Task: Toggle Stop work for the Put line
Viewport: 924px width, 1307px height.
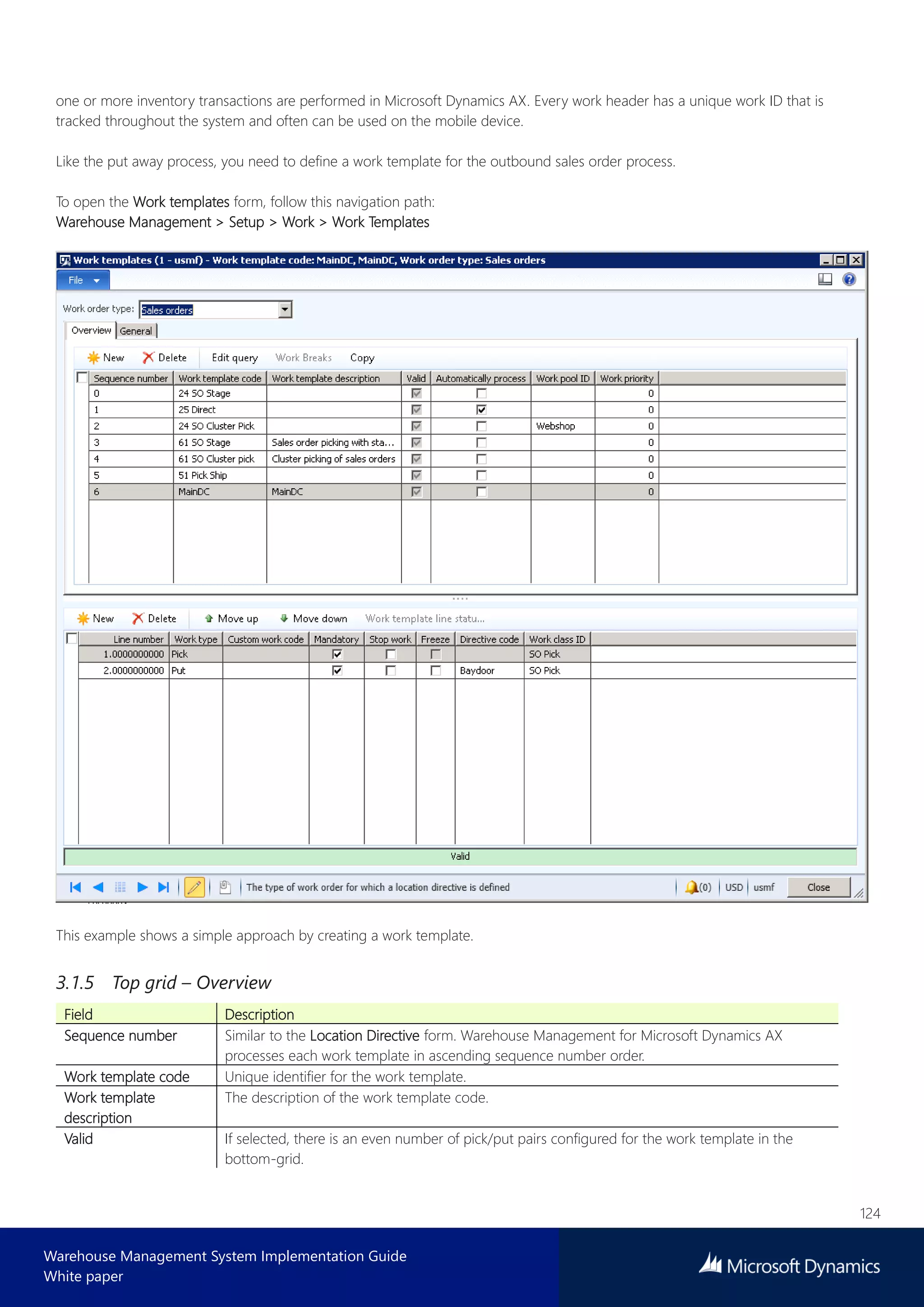Action: [390, 671]
